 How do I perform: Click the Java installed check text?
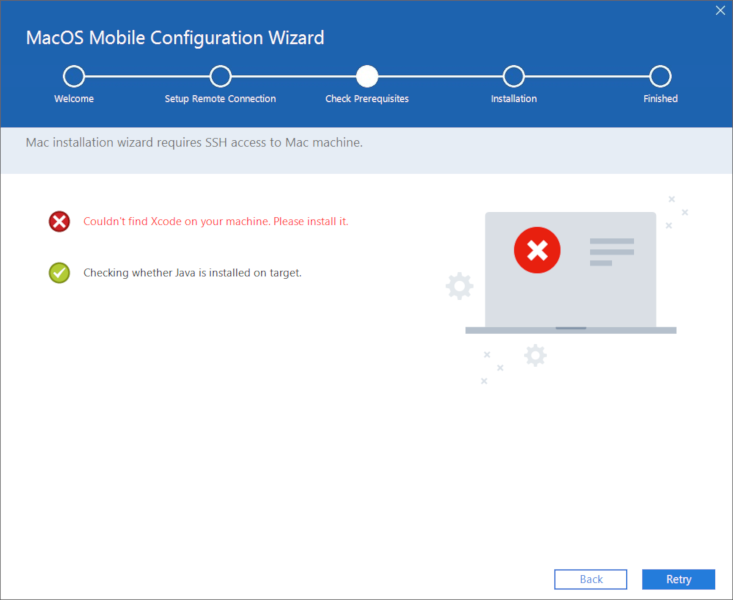[192, 273]
